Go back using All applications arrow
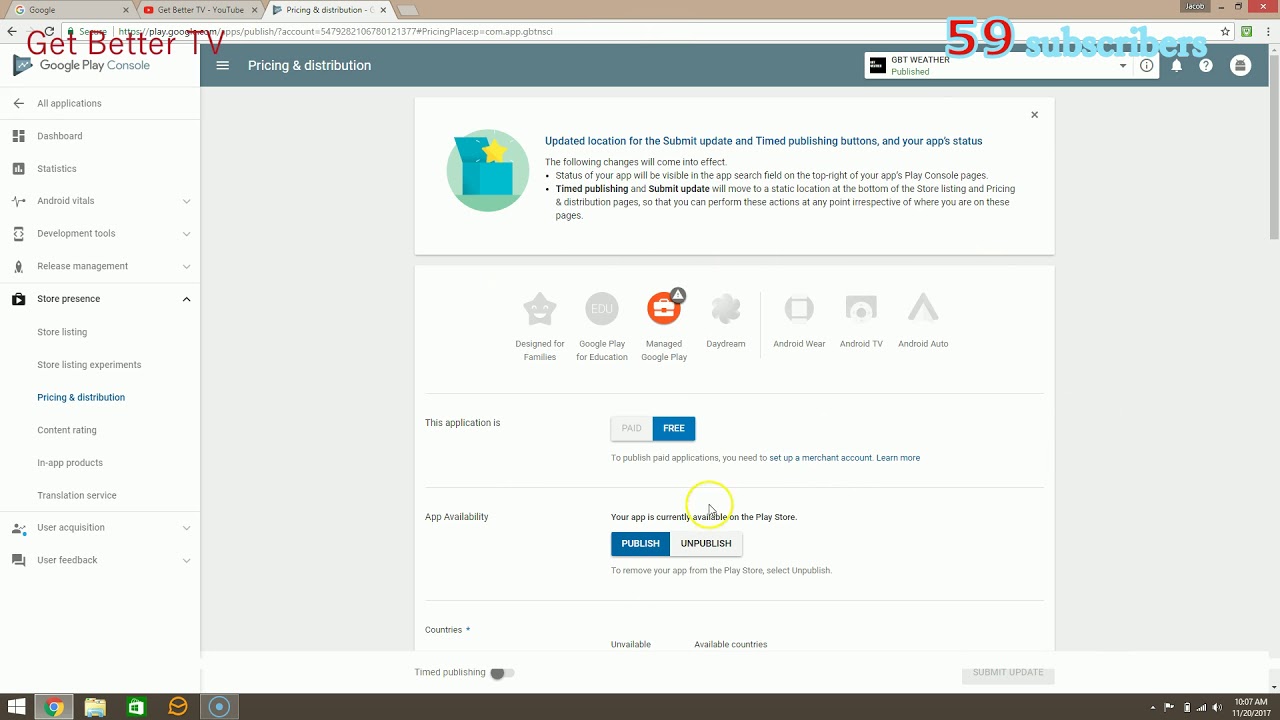The height and width of the screenshot is (720, 1280). [x=18, y=103]
